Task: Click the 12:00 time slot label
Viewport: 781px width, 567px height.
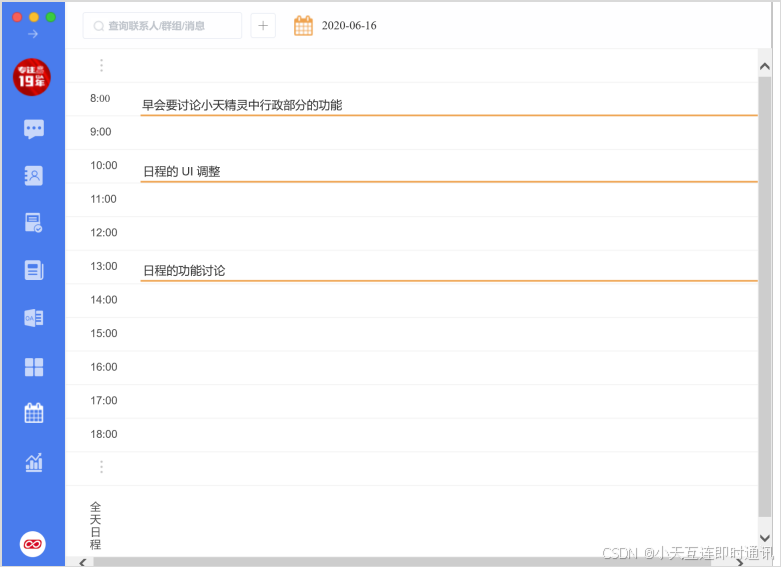Action: 104,232
